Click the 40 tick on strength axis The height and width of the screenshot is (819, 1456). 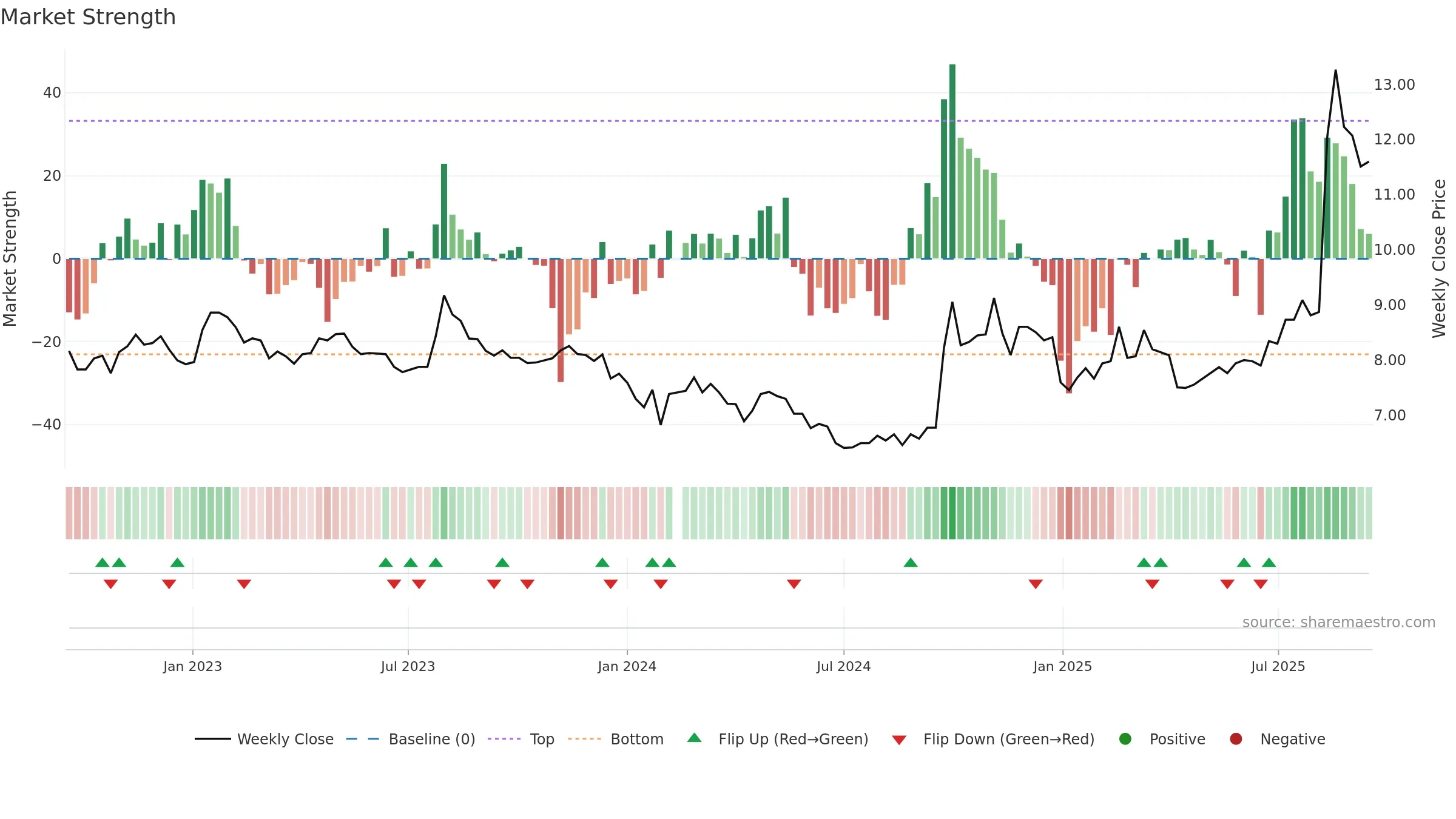[x=52, y=93]
